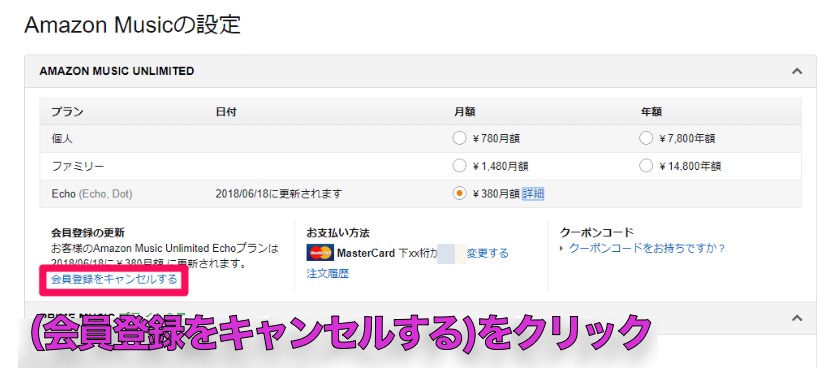Image resolution: width=828 pixels, height=368 pixels.
Task: Click the 年額 column header
Action: [x=651, y=112]
